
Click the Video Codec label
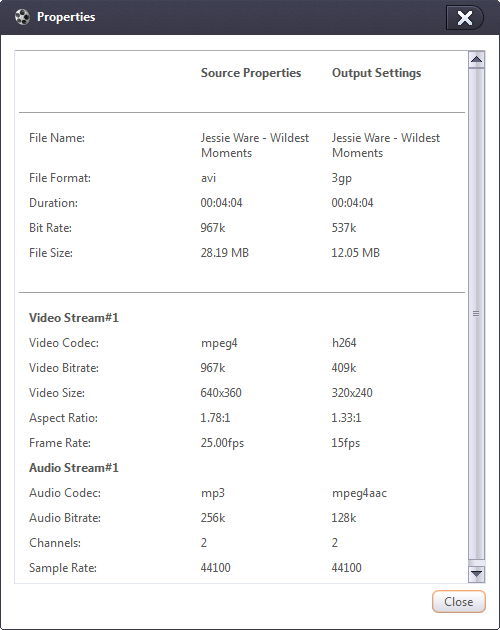click(64, 343)
